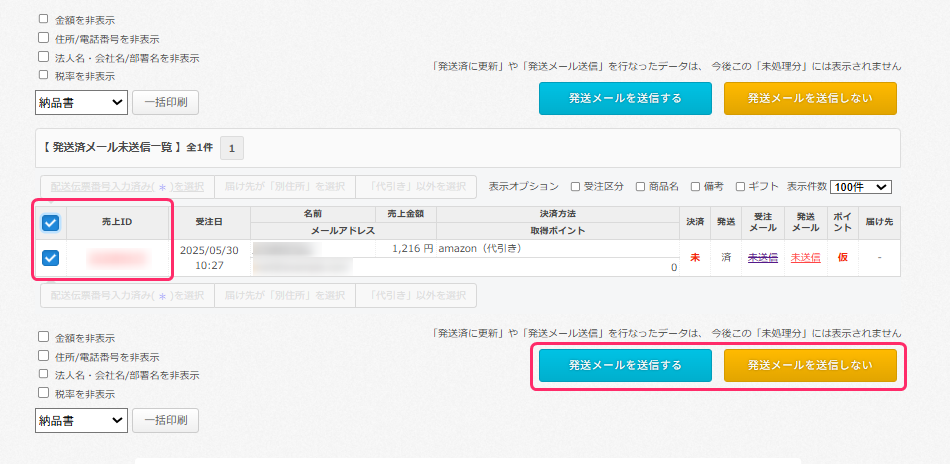Click the top 一括印刷 button

pyautogui.click(x=165, y=102)
